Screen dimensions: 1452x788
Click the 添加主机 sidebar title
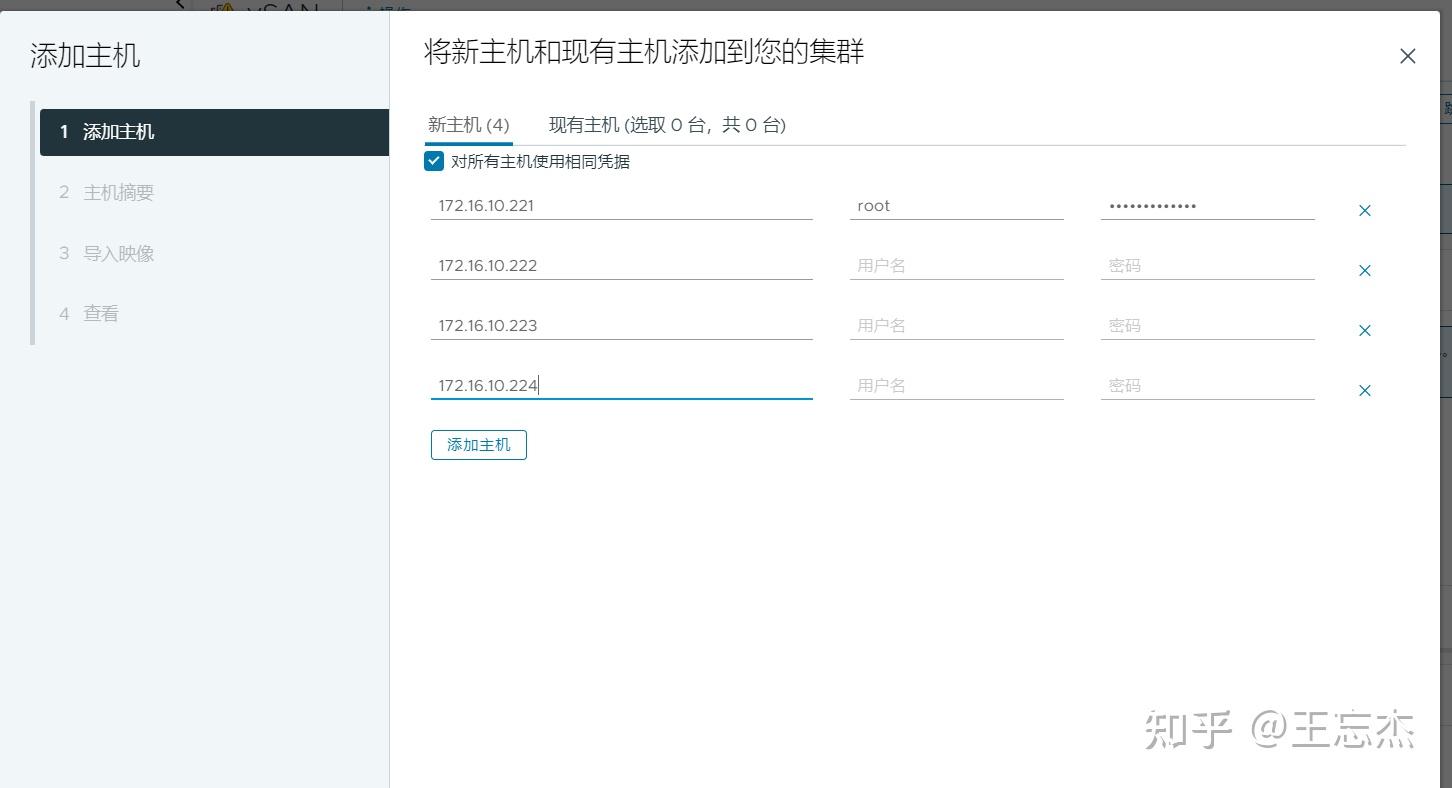85,56
